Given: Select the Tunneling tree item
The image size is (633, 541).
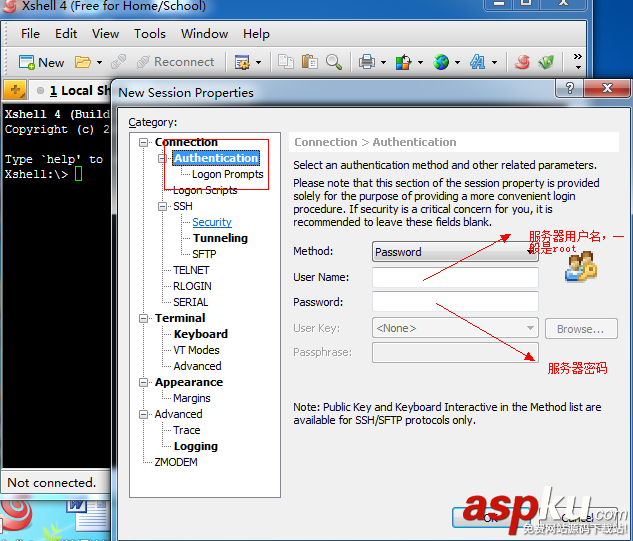Looking at the screenshot, I should (220, 238).
